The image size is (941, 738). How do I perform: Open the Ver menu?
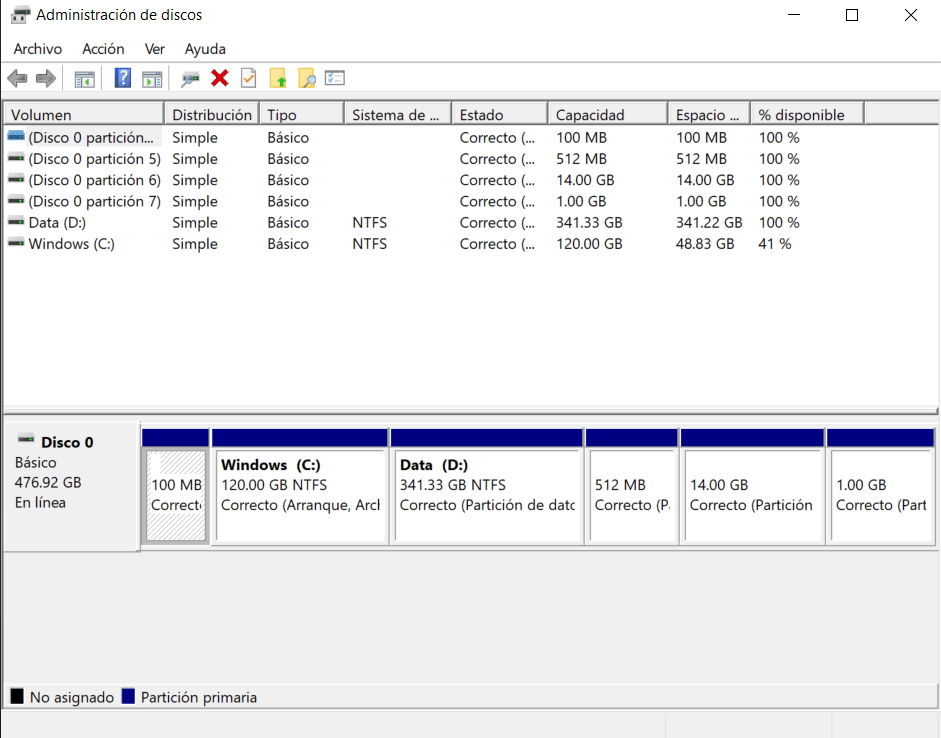154,49
